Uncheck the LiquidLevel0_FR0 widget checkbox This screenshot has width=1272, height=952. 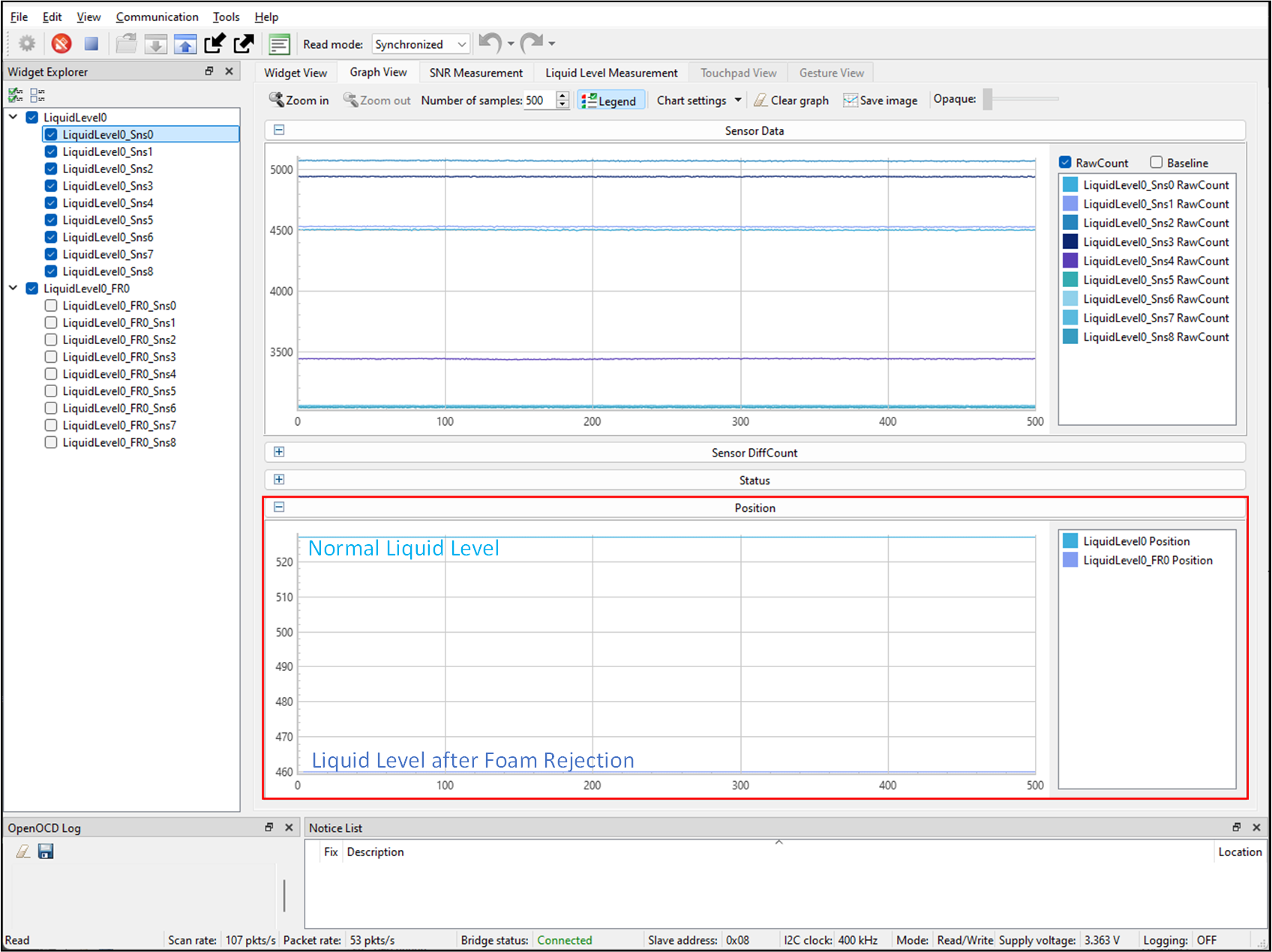(32, 289)
